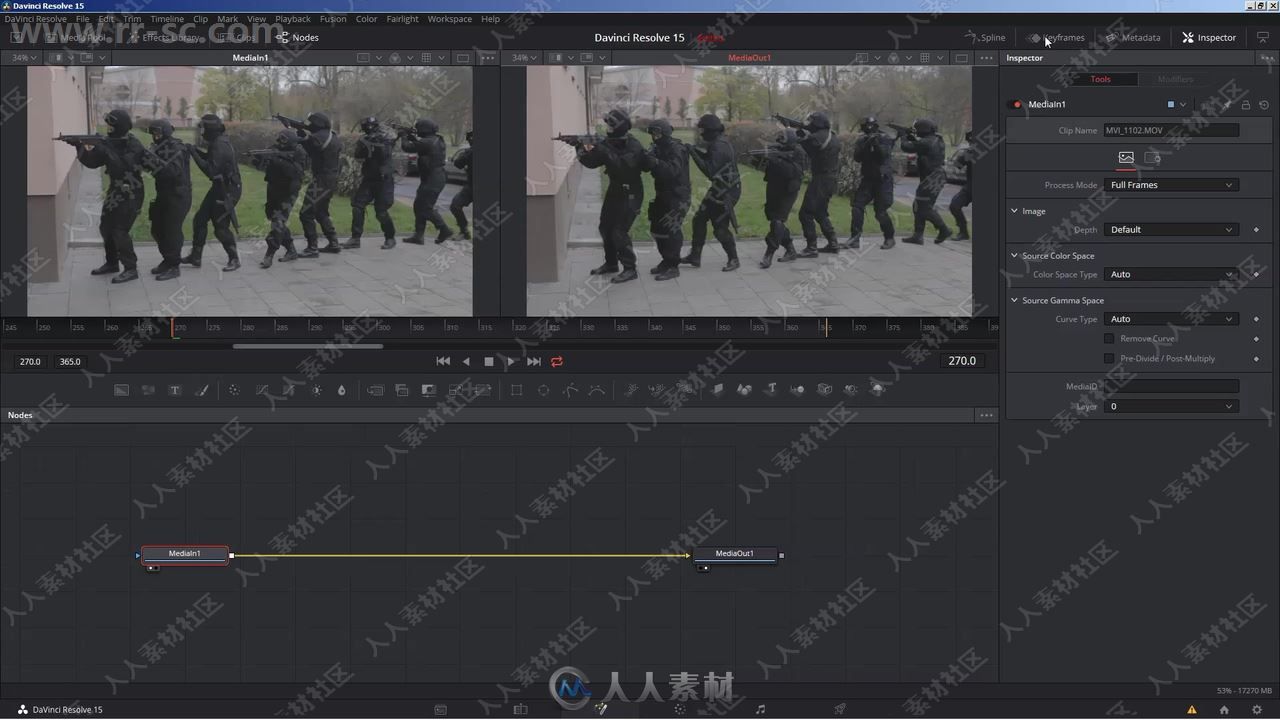Open the Project Manager home icon
This screenshot has width=1280, height=720.
(1224, 710)
